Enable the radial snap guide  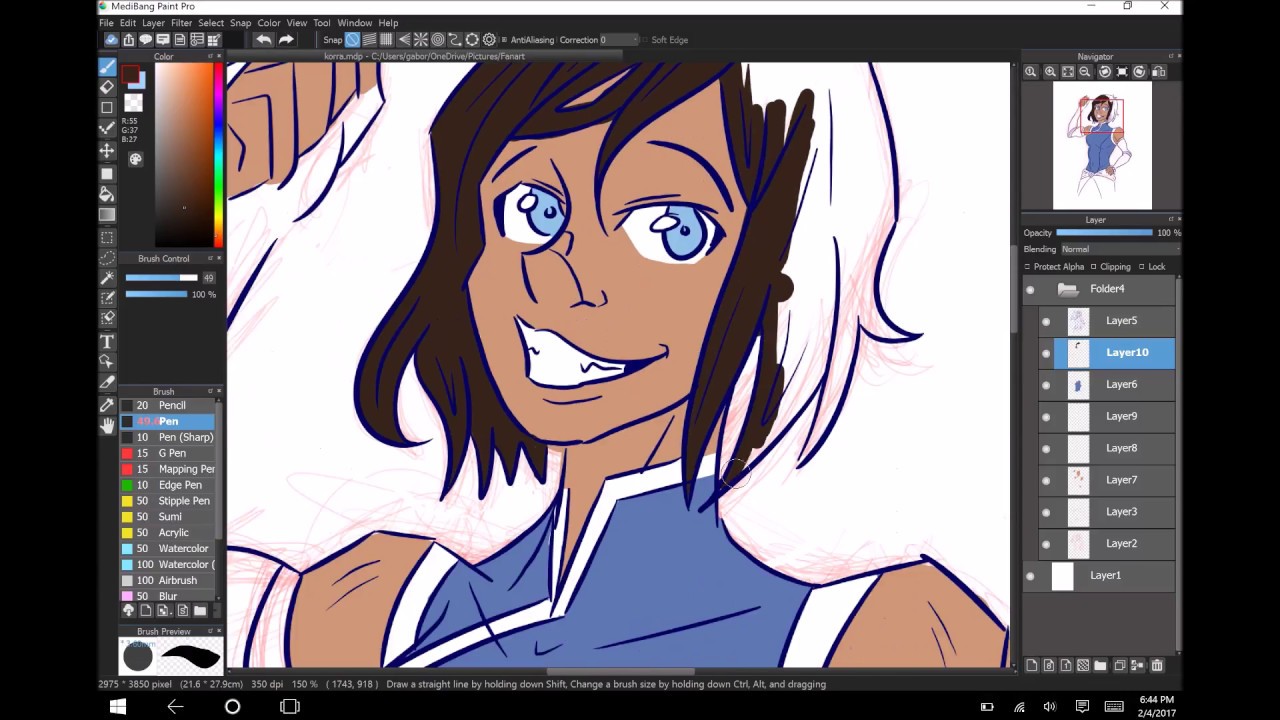pos(421,40)
